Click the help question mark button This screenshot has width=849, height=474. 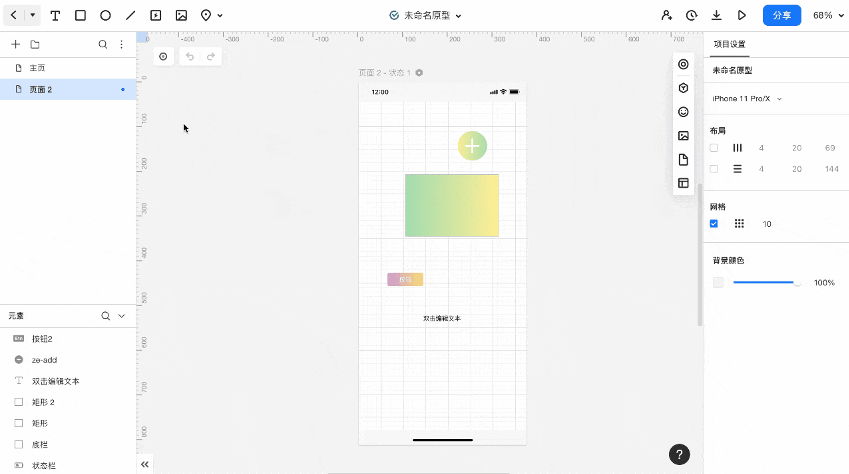coord(679,454)
